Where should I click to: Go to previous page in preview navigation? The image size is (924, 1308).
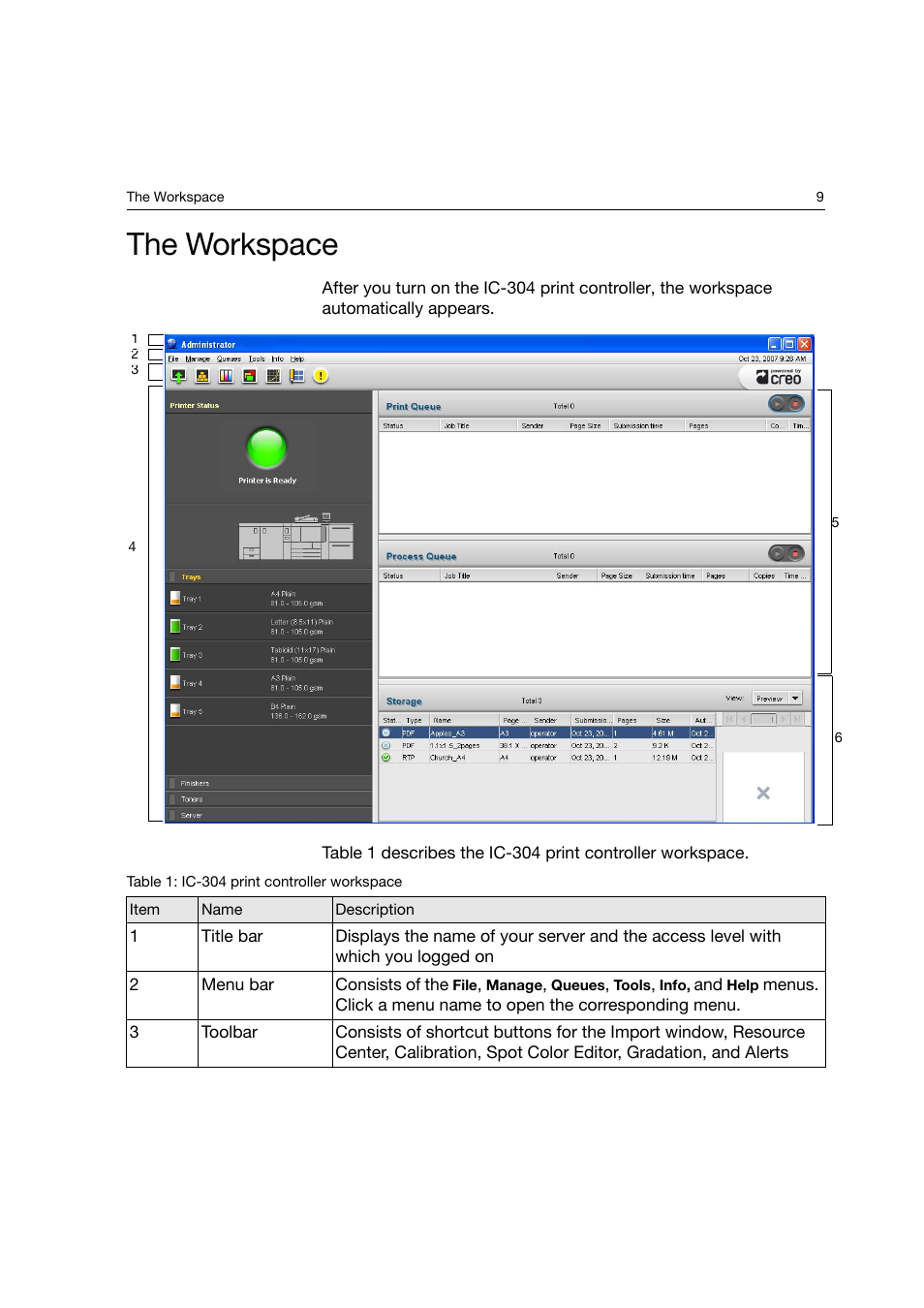tap(744, 719)
